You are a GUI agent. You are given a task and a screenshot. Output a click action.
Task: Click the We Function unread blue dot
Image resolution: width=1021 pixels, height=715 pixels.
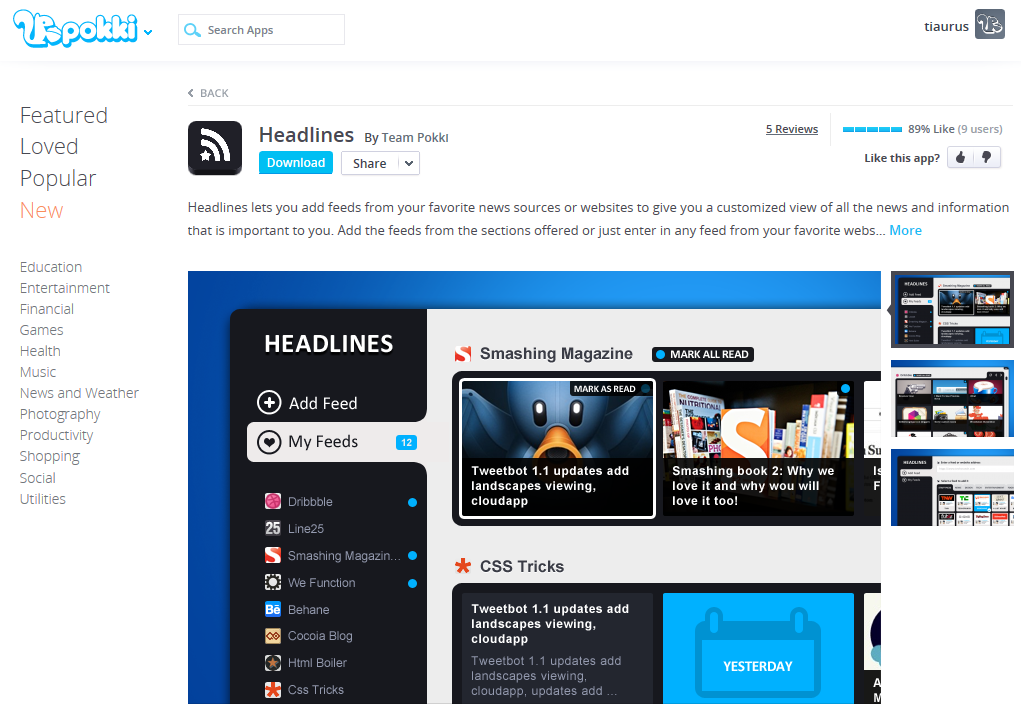pyautogui.click(x=412, y=583)
